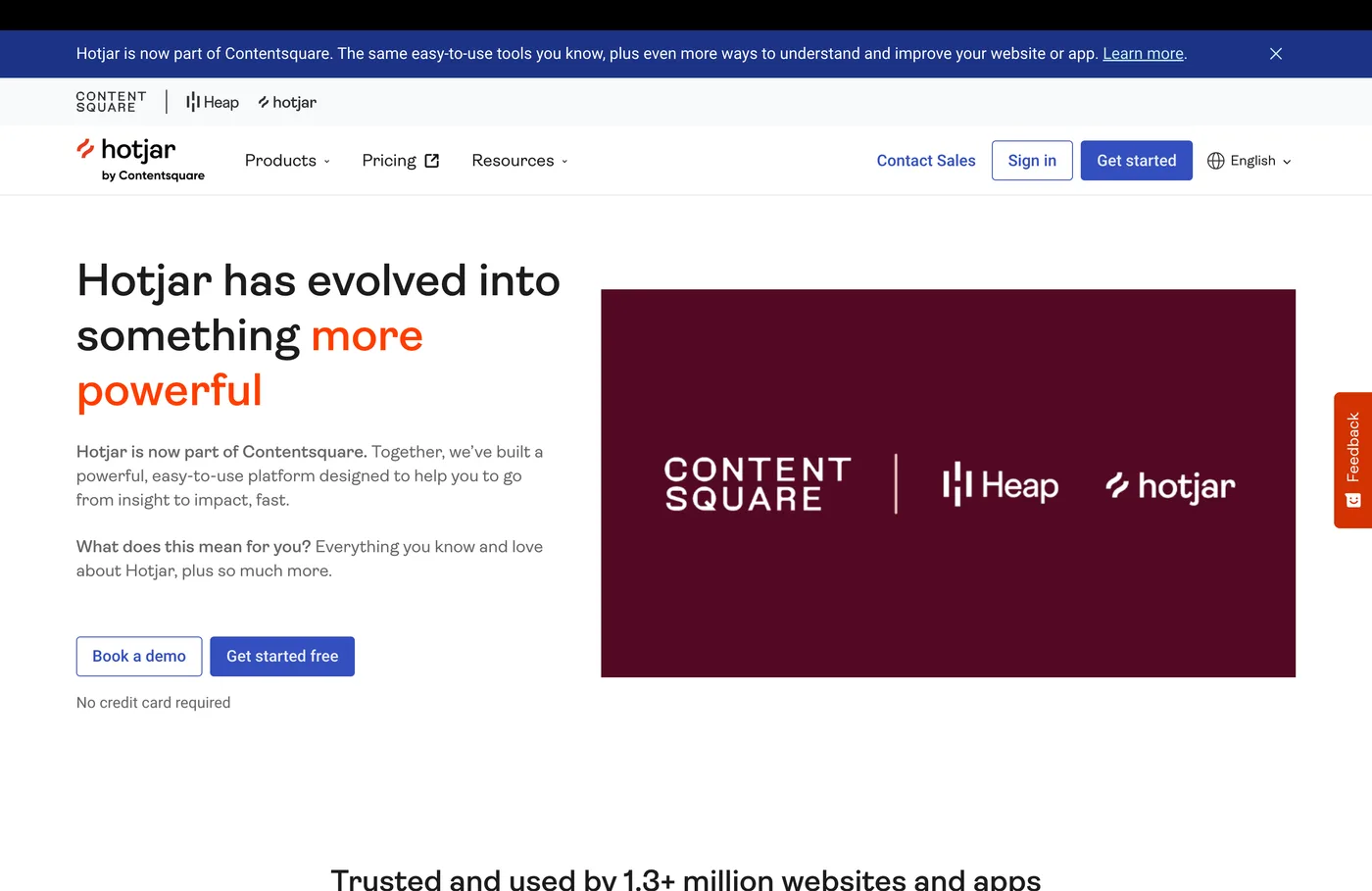The width and height of the screenshot is (1372, 891).
Task: Click the Learn more link in the banner
Action: (x=1142, y=54)
